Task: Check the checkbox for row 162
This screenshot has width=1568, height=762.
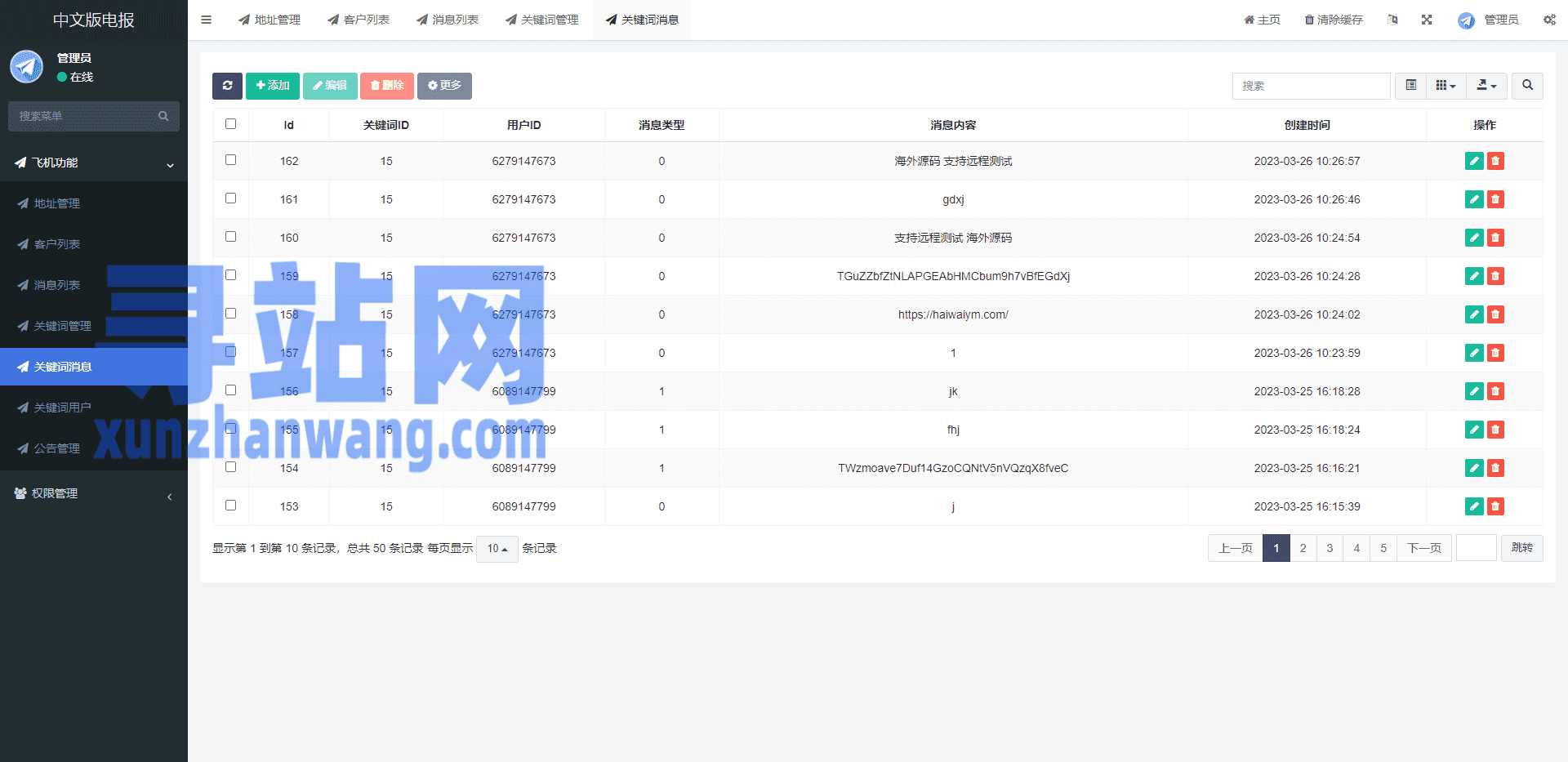Action: point(230,160)
